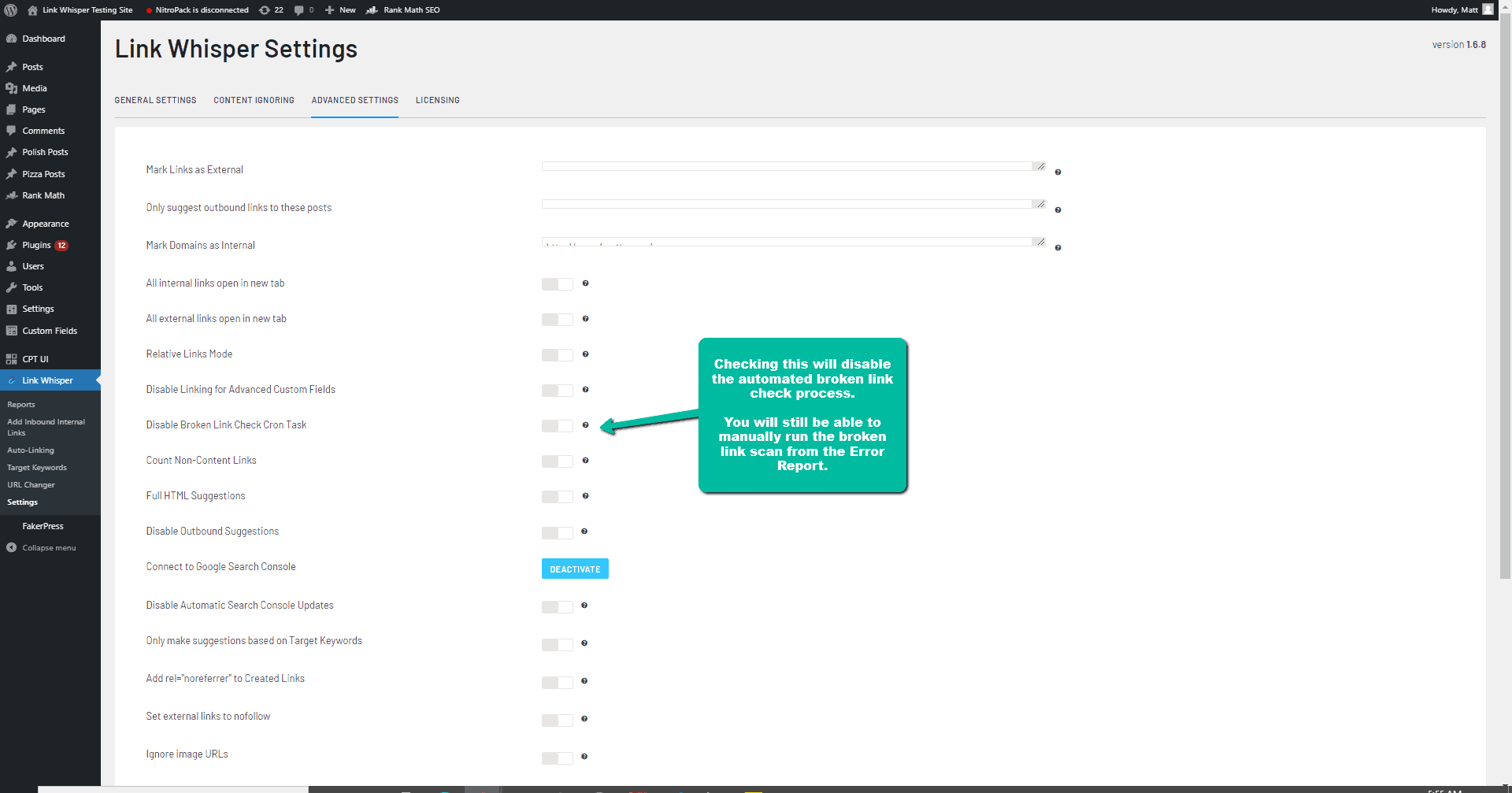1512x793 pixels.
Task: Open Custom Fields from the sidebar
Action: tap(49, 331)
